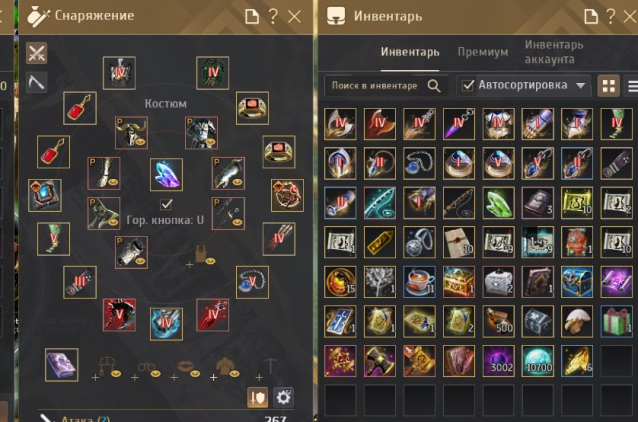Click the grid view icon in inventory

[609, 86]
